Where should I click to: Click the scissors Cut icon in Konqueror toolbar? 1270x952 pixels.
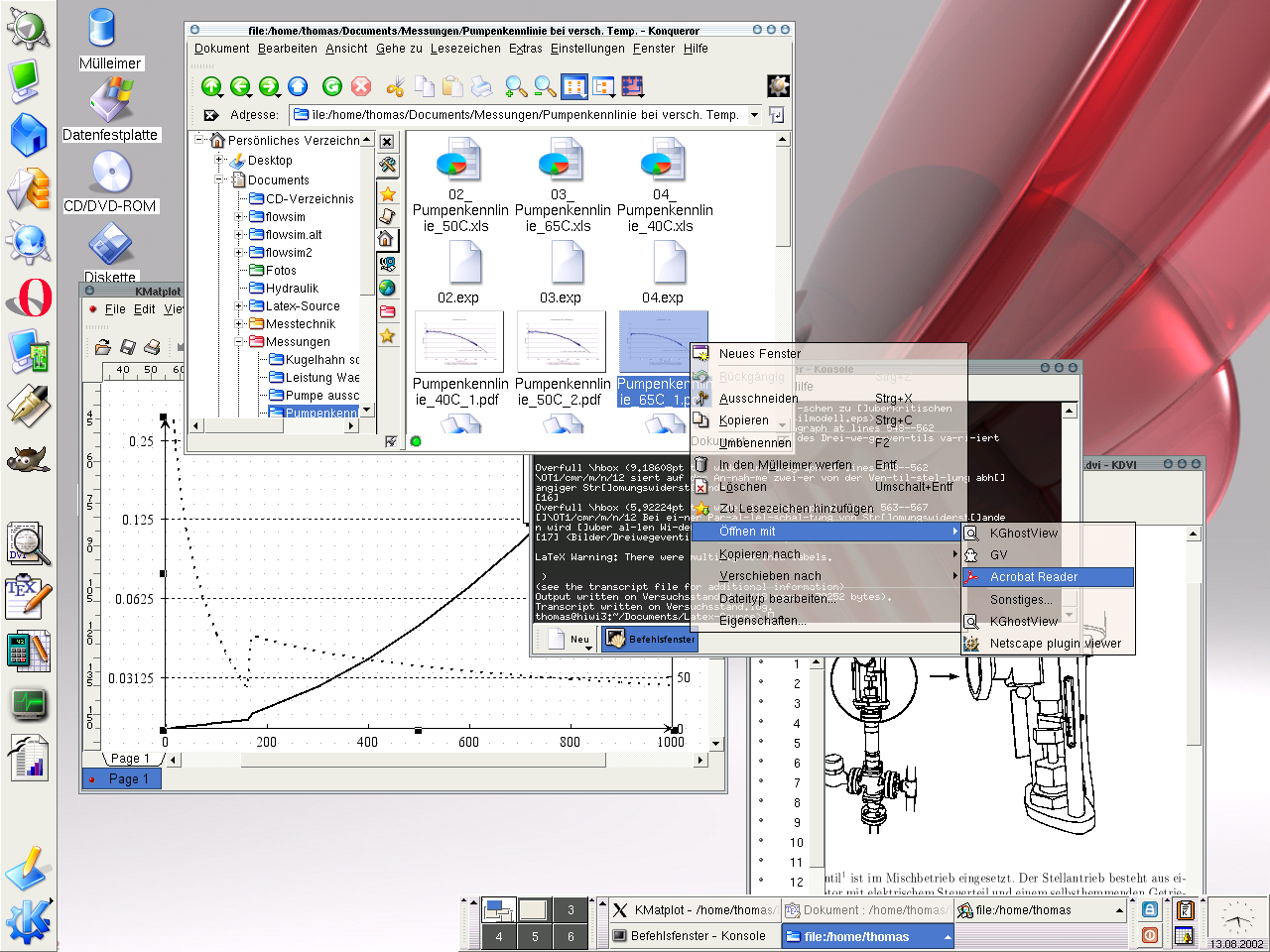tap(395, 87)
